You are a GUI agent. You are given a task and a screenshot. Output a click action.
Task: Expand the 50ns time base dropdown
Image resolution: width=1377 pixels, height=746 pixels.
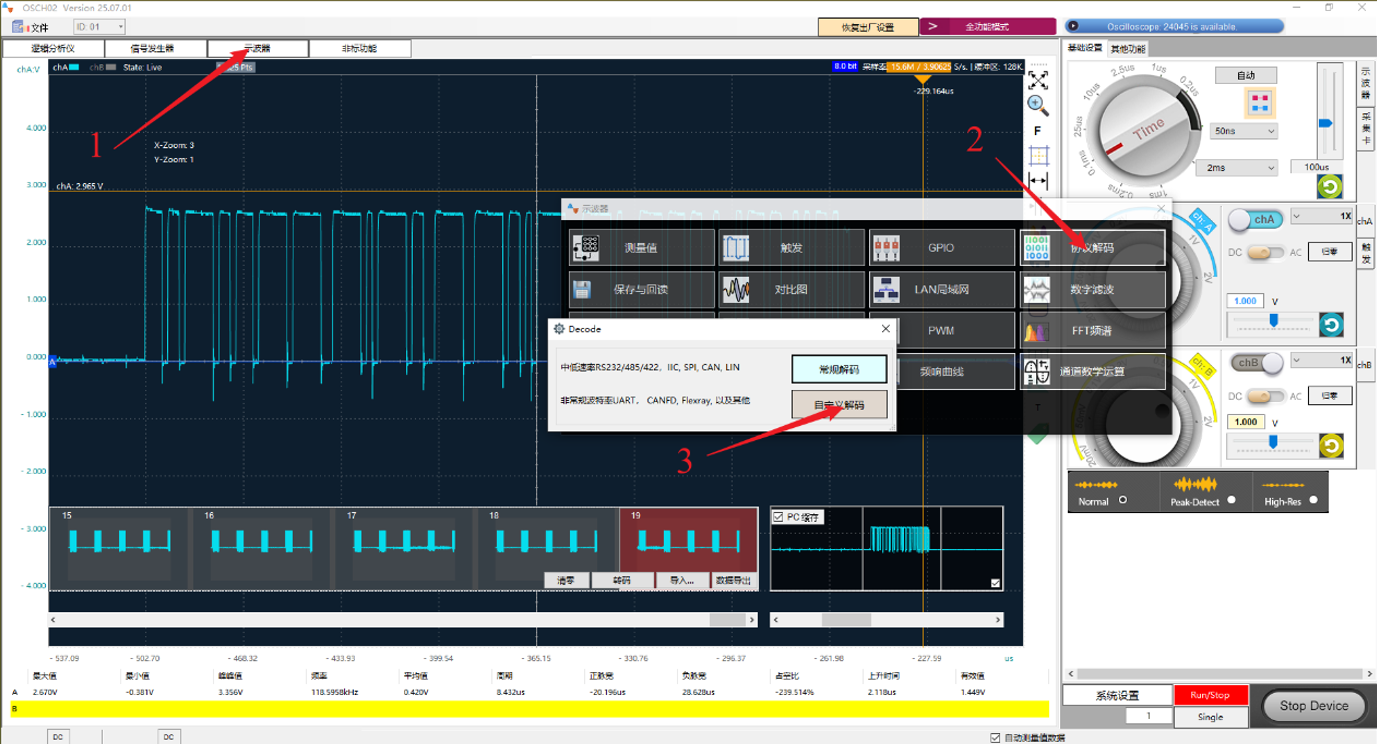(x=1244, y=131)
